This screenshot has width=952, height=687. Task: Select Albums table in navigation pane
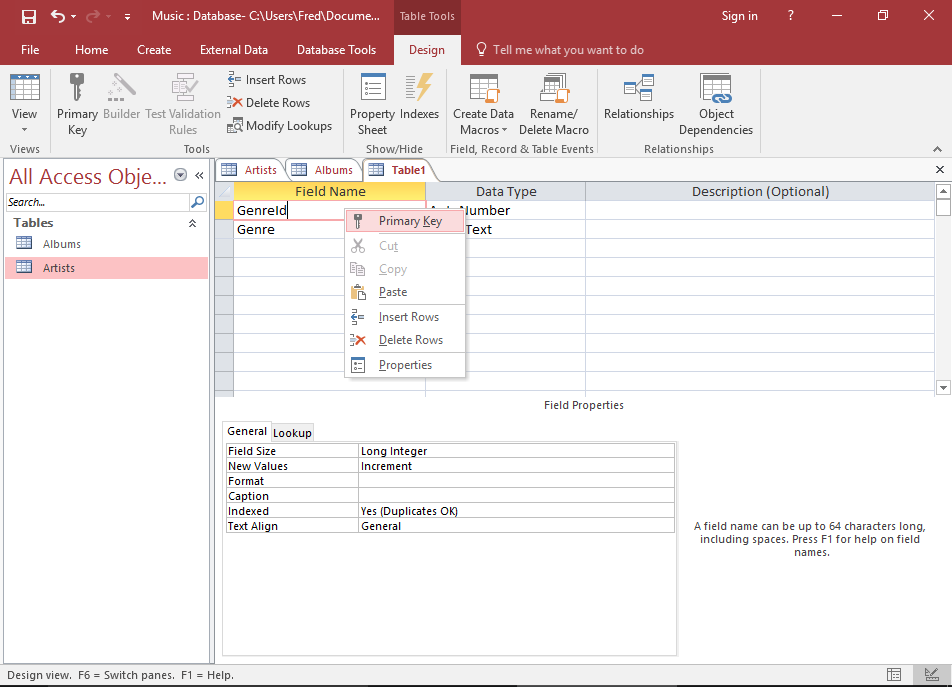[107, 244]
